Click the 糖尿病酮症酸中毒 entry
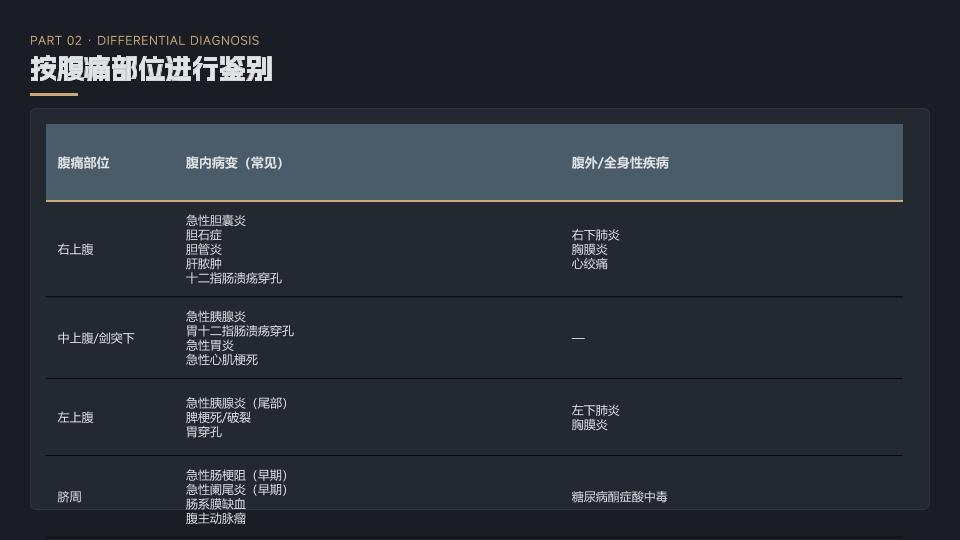This screenshot has height=540, width=960. [619, 497]
